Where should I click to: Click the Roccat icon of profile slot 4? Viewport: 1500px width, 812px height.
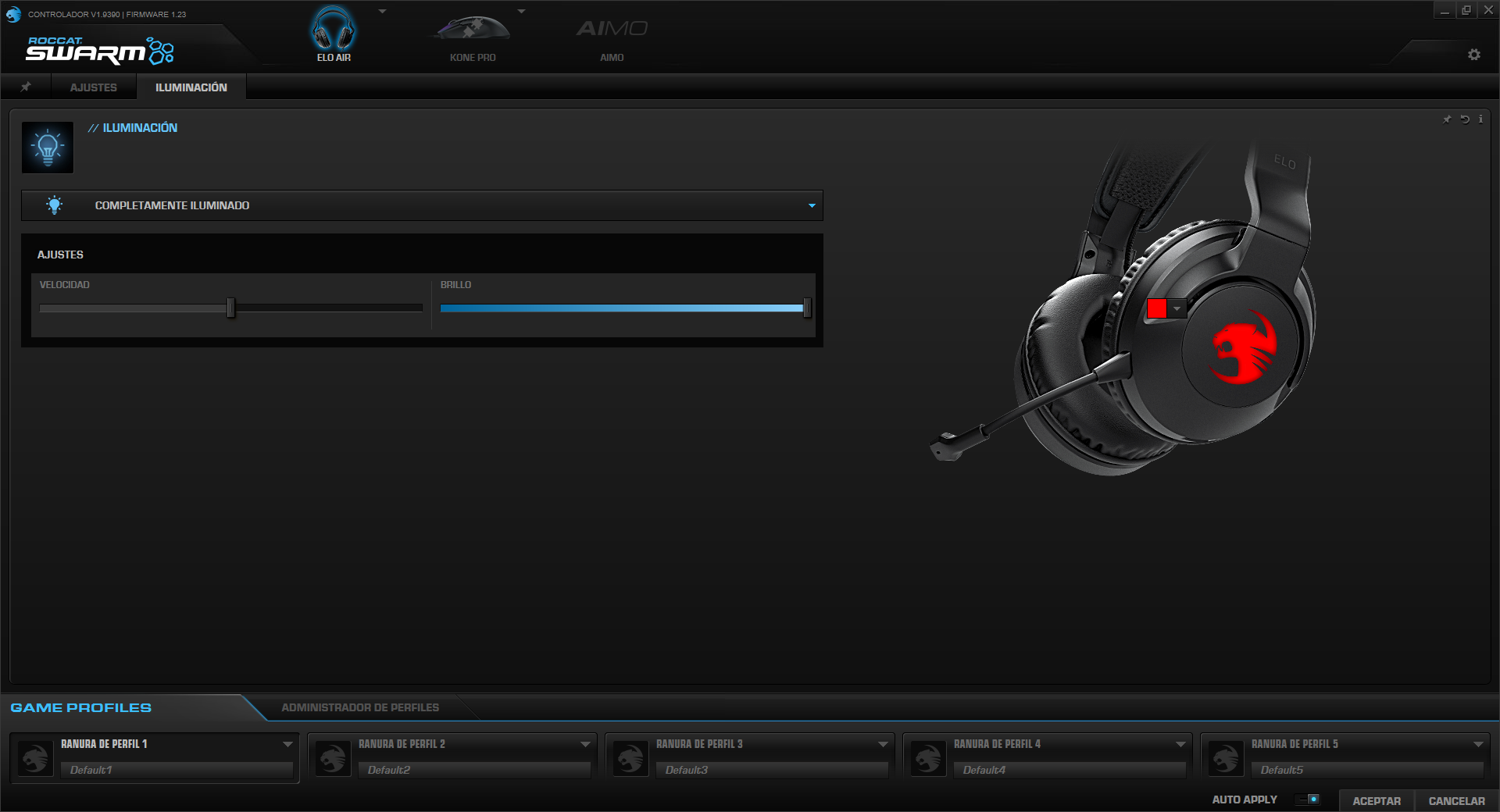pos(928,758)
